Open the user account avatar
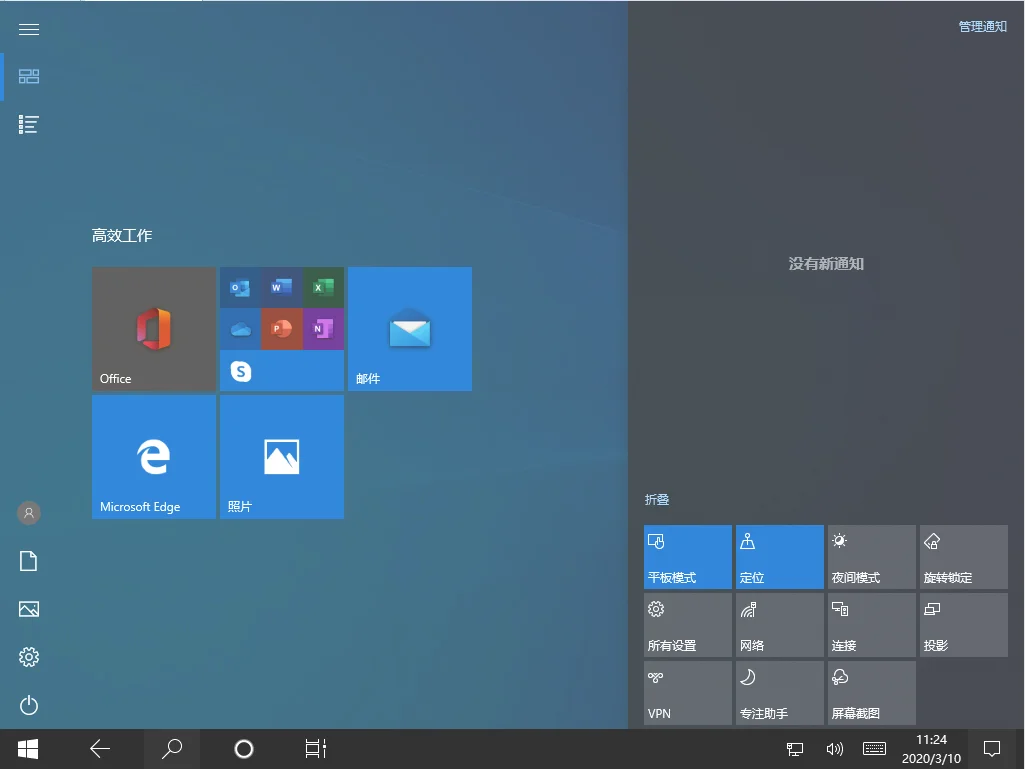Viewport: 1025px width, 769px height. (x=29, y=513)
